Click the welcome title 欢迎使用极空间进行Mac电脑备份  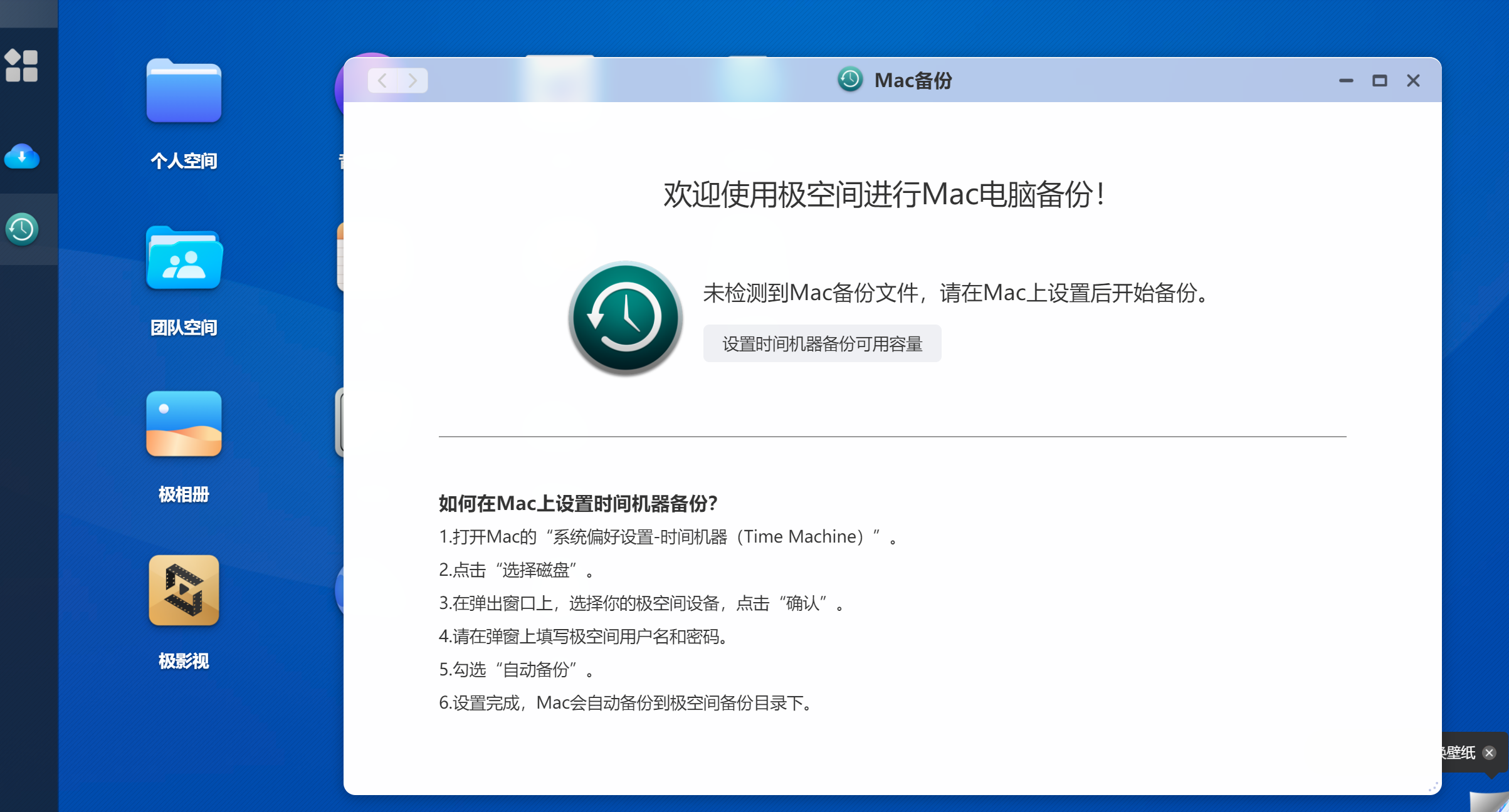click(x=884, y=194)
